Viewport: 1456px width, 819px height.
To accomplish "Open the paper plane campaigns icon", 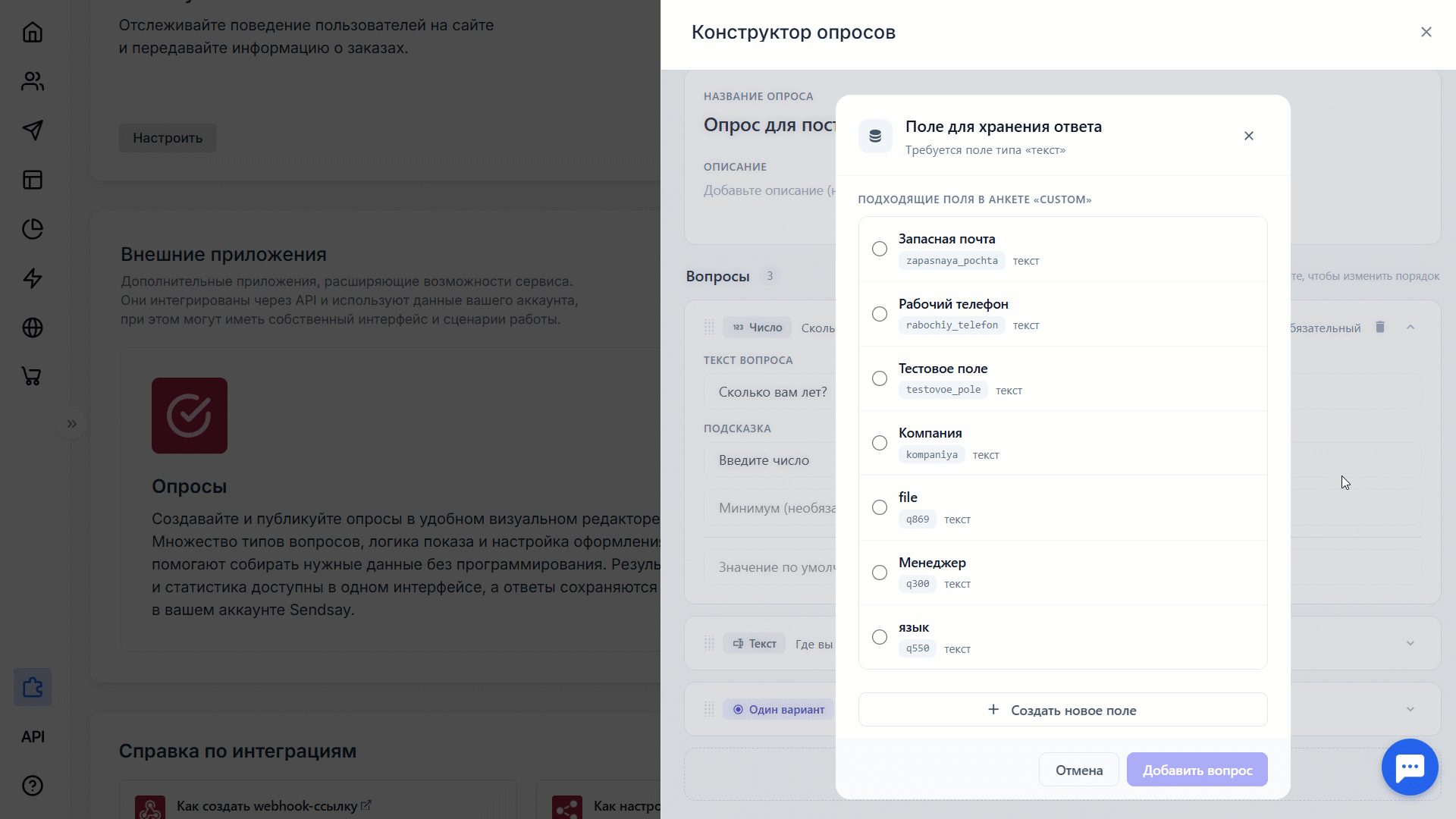I will point(33,130).
